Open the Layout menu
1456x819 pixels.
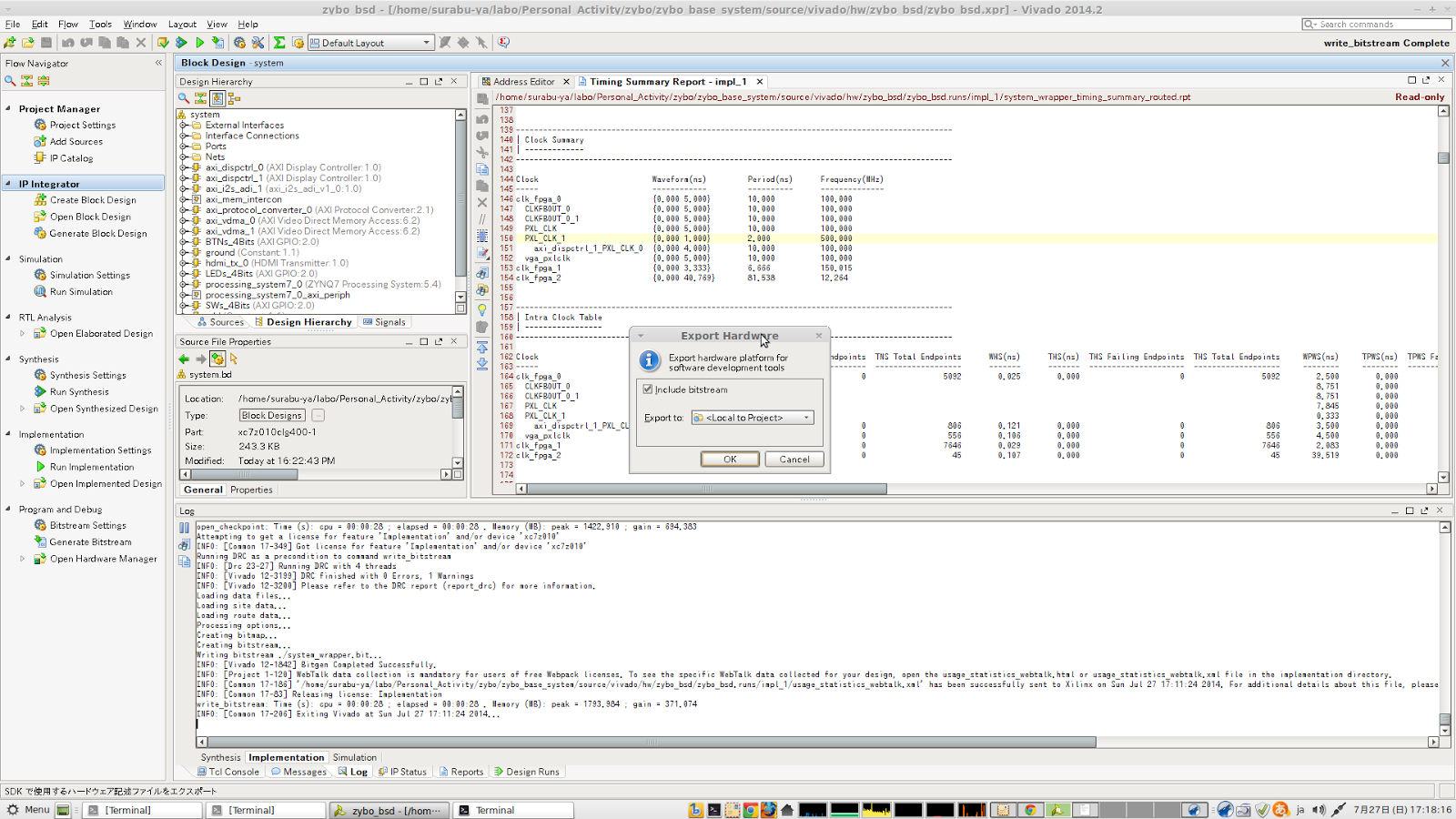click(x=182, y=25)
